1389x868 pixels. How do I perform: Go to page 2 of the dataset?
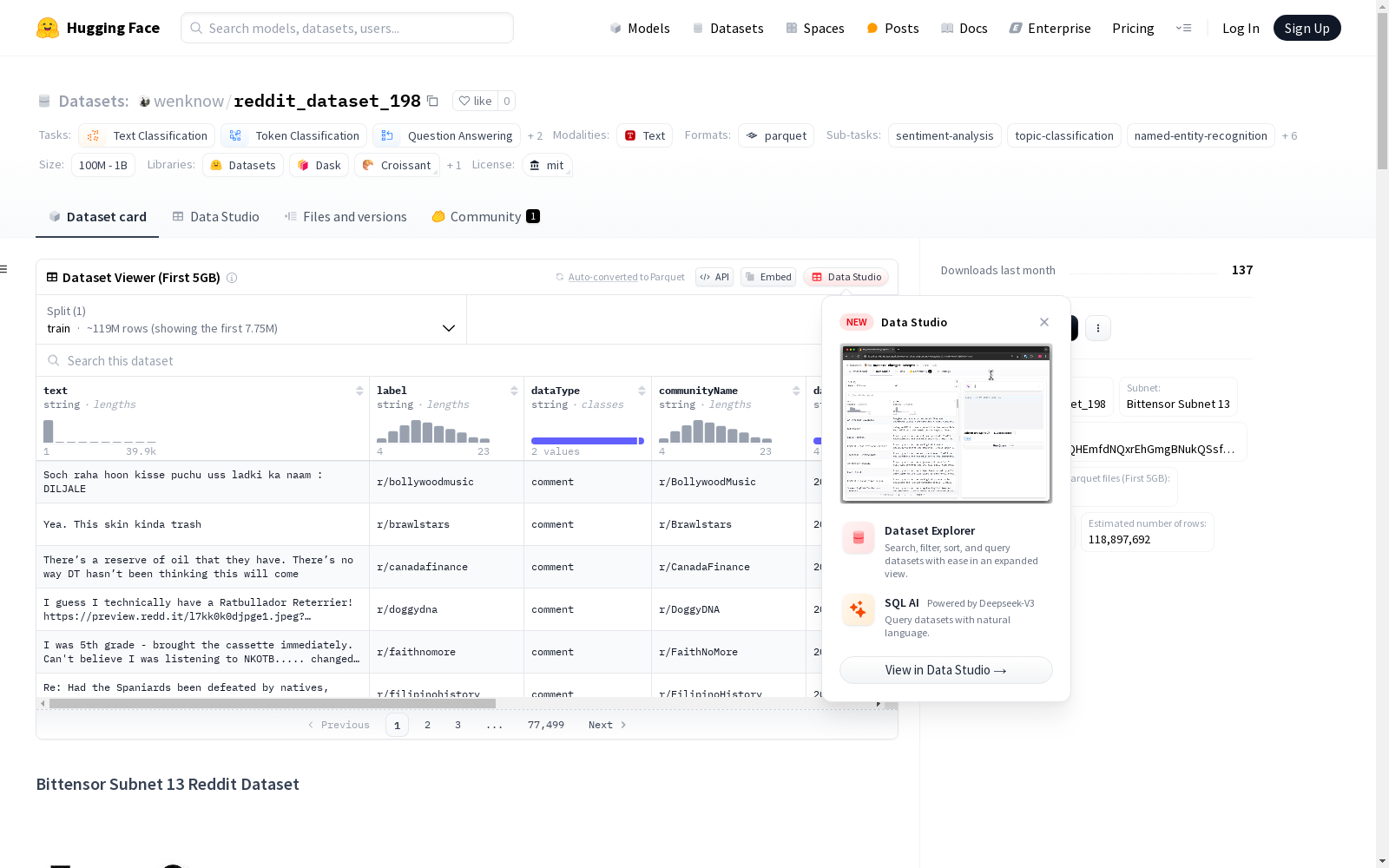point(427,725)
